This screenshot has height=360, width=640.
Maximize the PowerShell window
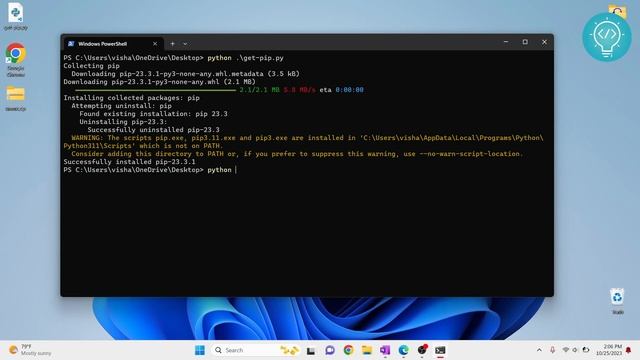(525, 42)
